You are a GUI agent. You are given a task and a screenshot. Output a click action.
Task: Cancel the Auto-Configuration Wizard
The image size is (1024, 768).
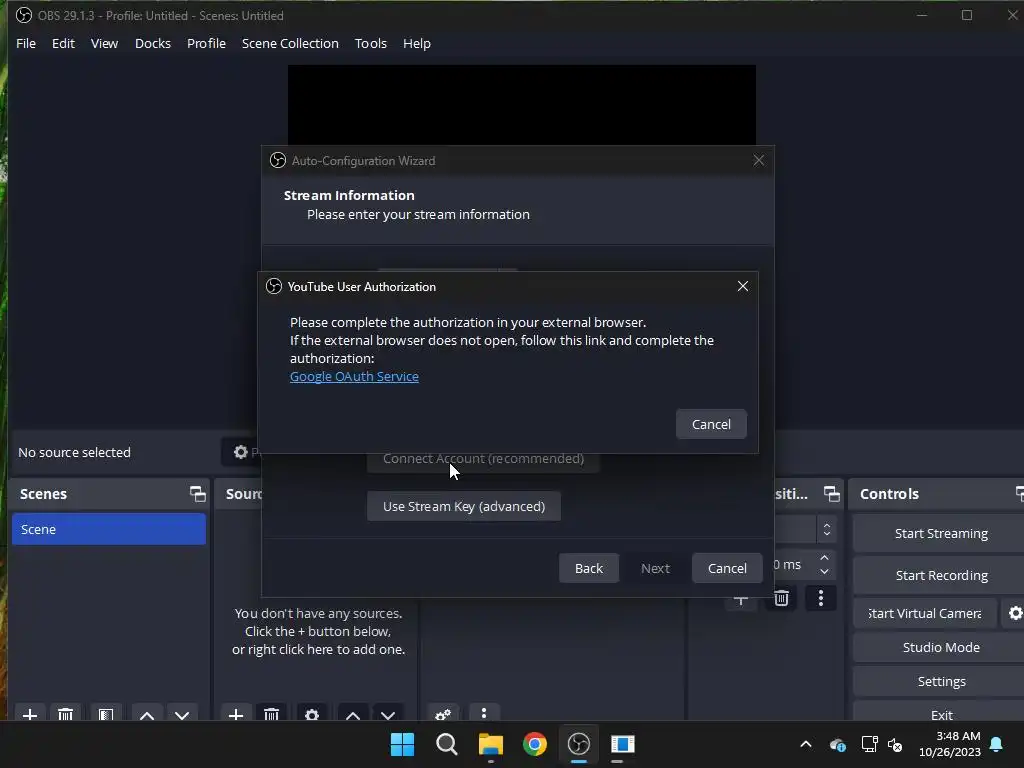click(727, 568)
